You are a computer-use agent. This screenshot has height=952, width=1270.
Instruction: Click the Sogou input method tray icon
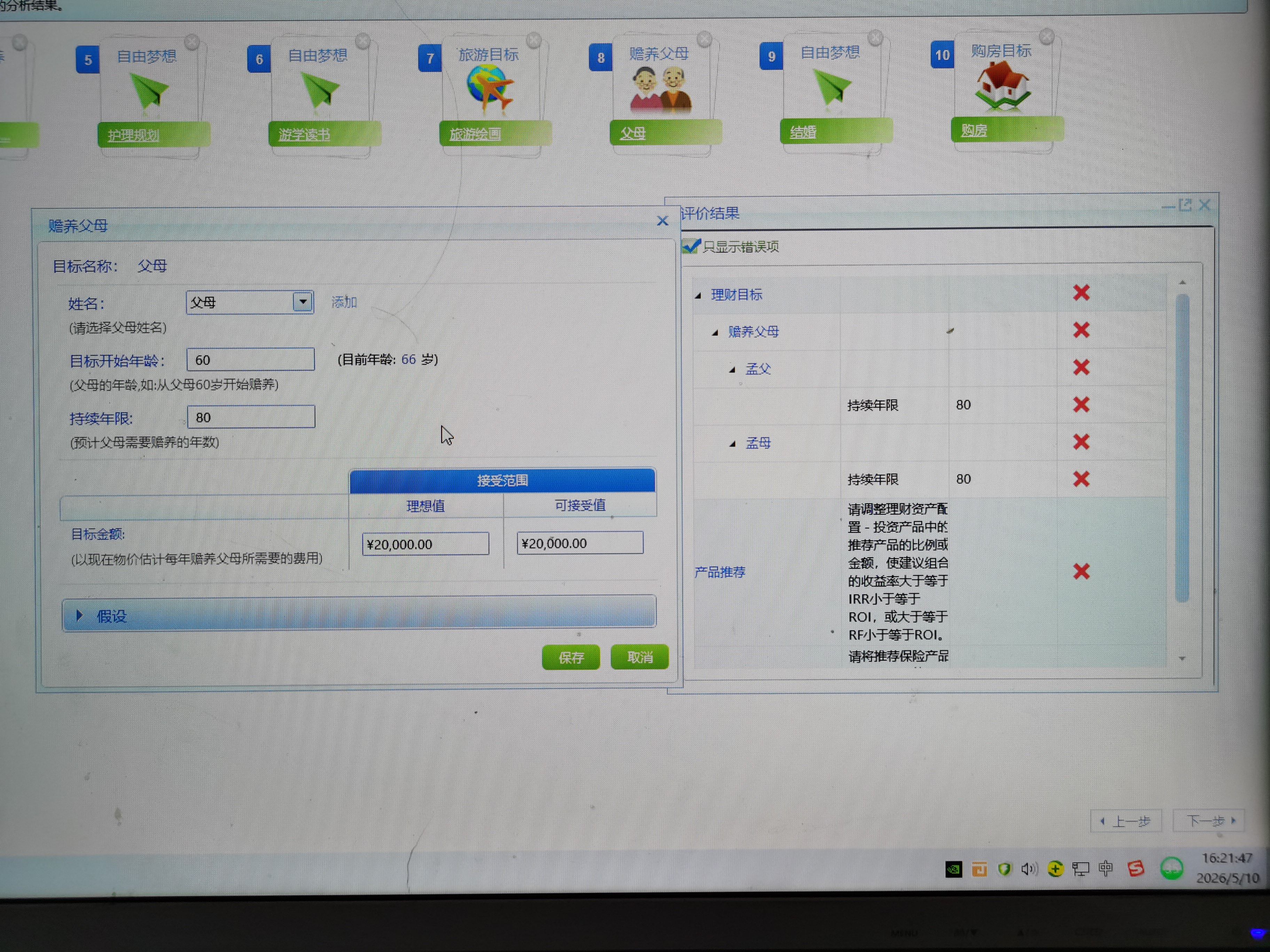coord(1136,869)
